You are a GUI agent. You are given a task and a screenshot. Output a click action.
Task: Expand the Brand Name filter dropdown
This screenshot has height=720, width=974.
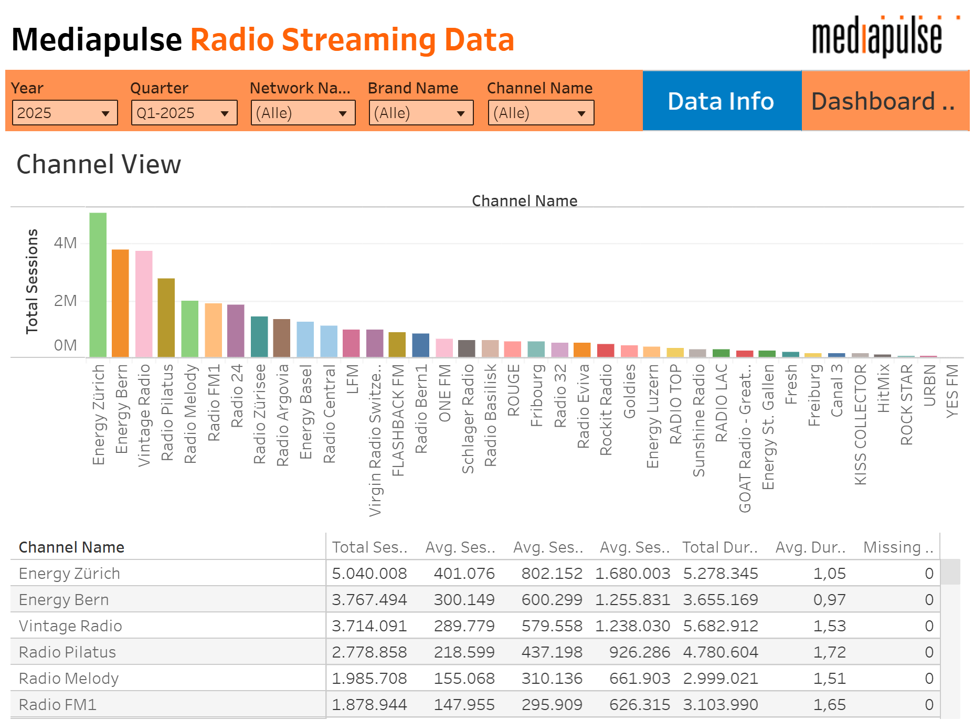pyautogui.click(x=420, y=113)
